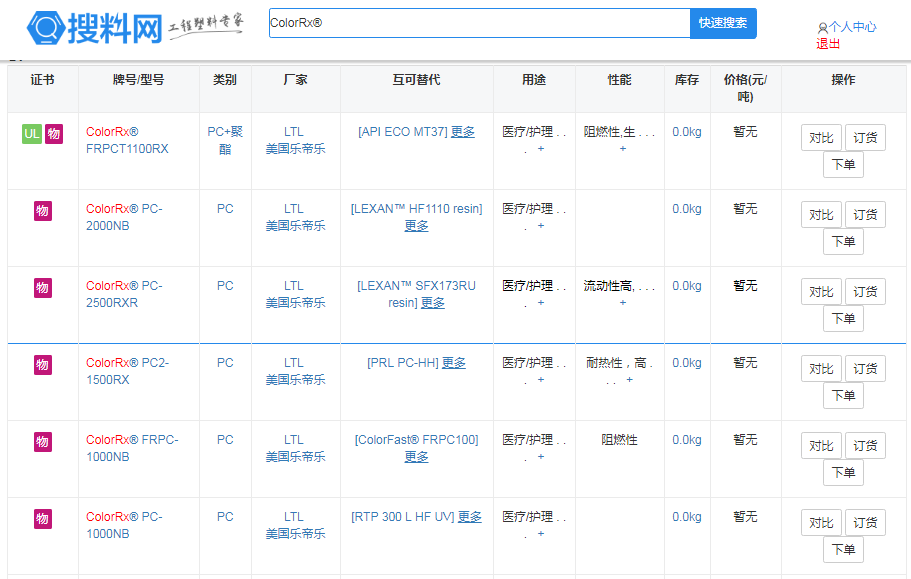
Task: Expand 性能 plus sign for PC2-1500RX row
Action: click(629, 380)
